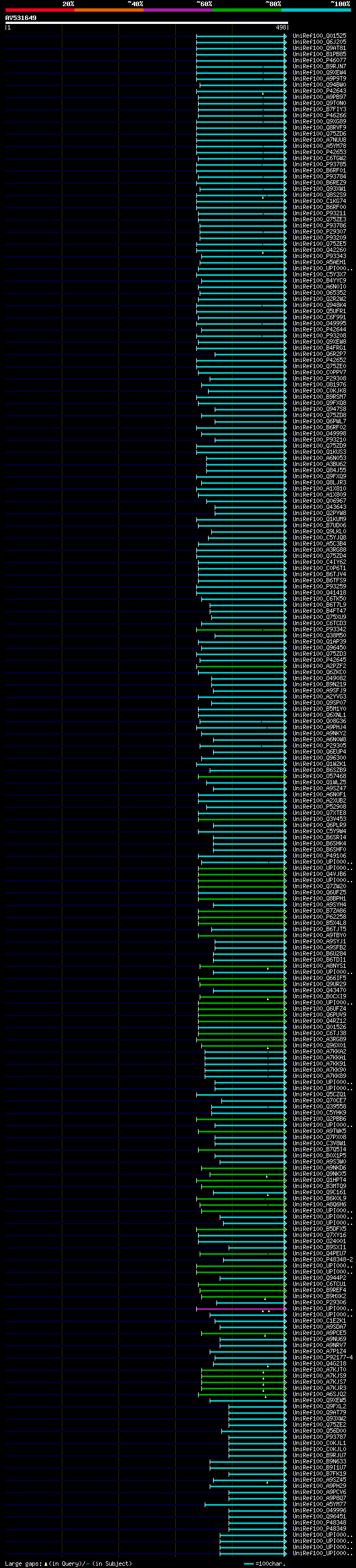
Task: Click the cyan alignment bar for UniRef100_Q01525
Action: [x=241, y=36]
